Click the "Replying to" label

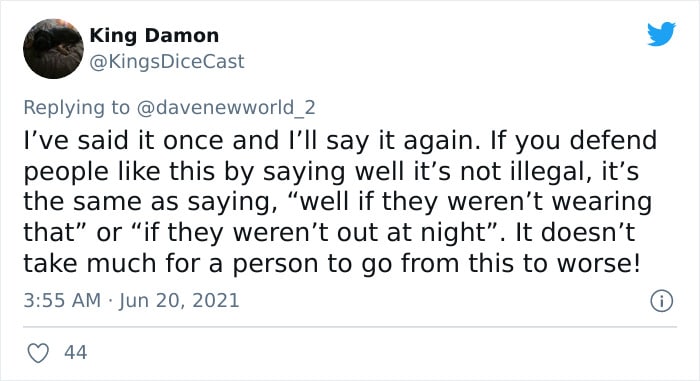click(76, 108)
